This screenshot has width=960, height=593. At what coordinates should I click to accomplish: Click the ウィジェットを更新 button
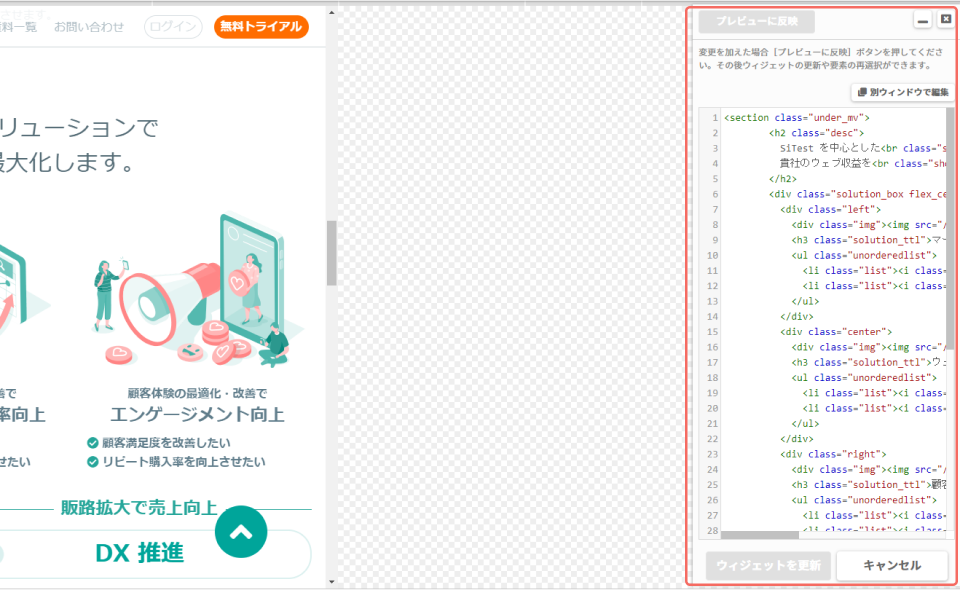pos(768,565)
